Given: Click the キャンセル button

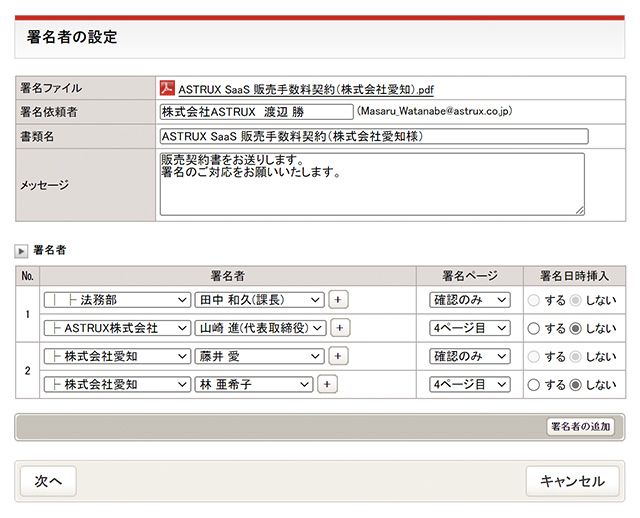Looking at the screenshot, I should point(572,481).
